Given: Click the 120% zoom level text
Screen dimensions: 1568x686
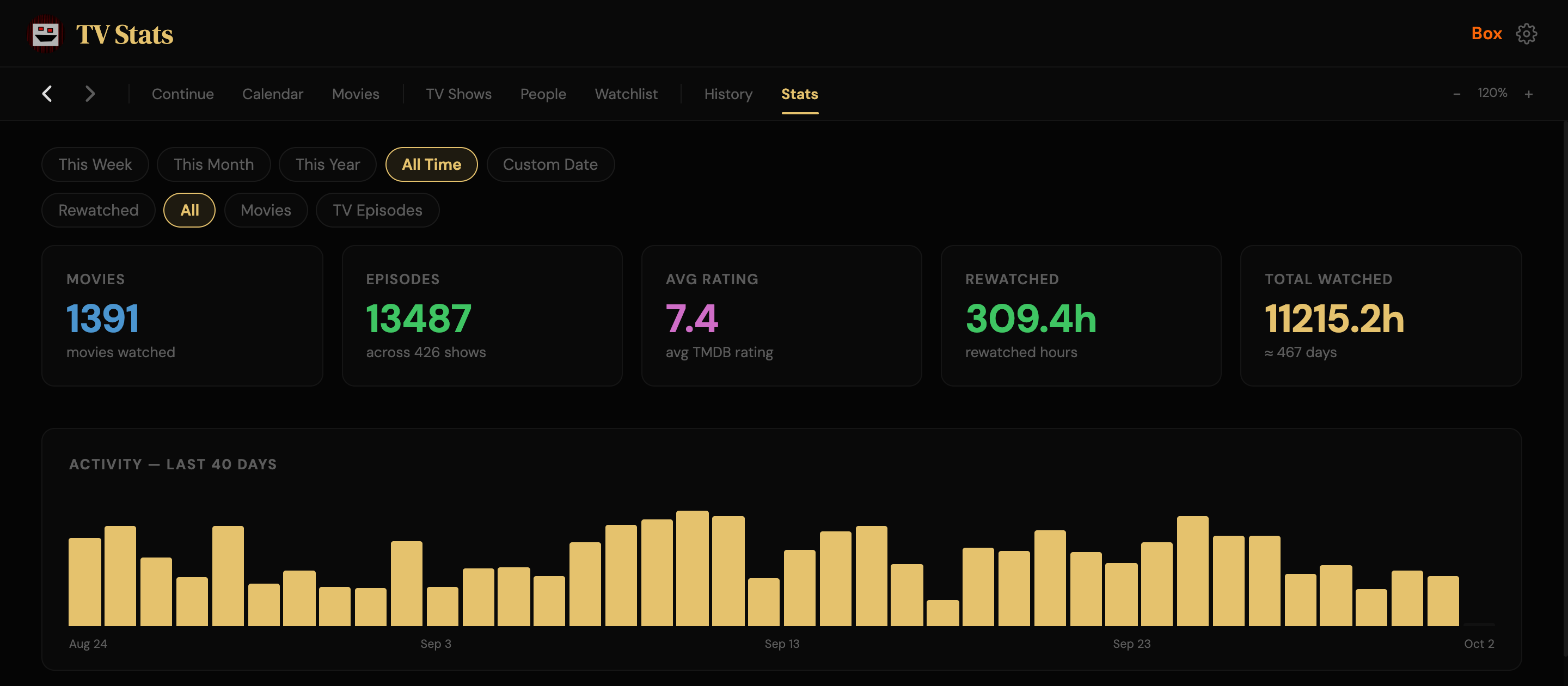Looking at the screenshot, I should coord(1492,93).
